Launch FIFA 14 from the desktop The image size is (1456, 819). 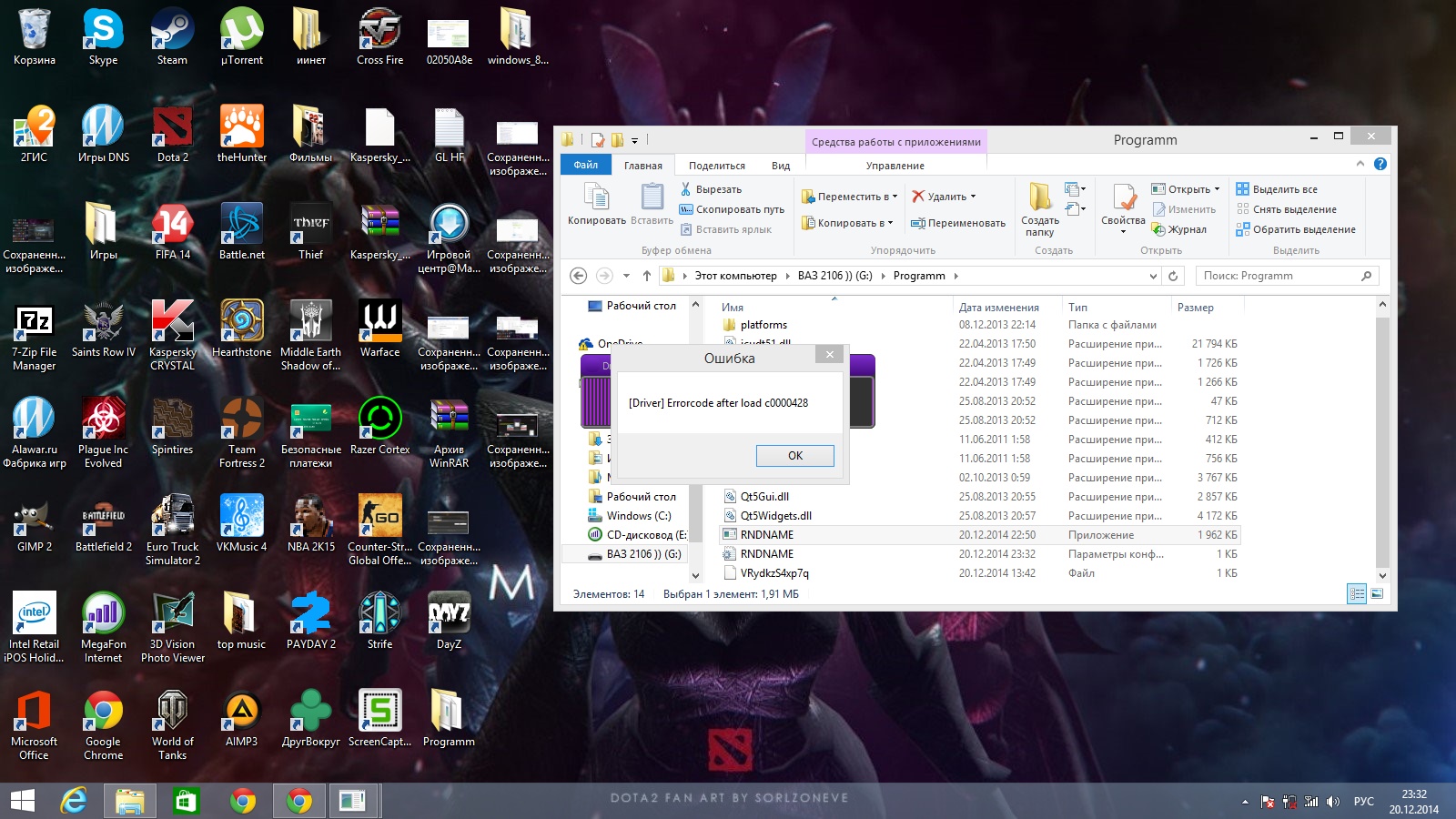pyautogui.click(x=172, y=232)
